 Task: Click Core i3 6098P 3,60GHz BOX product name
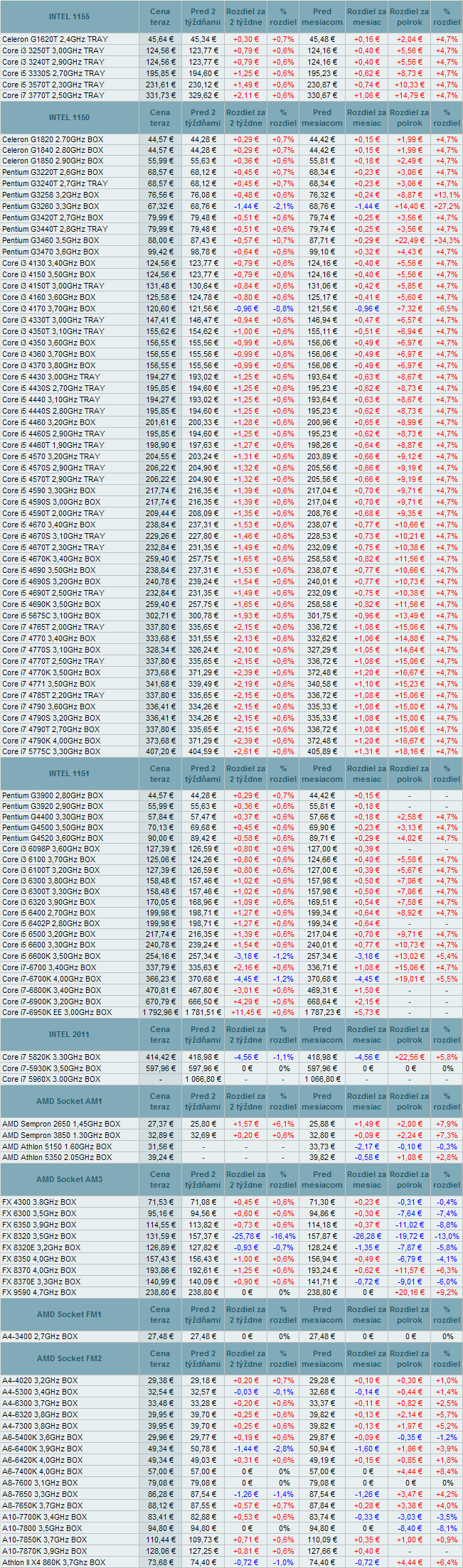(x=51, y=849)
